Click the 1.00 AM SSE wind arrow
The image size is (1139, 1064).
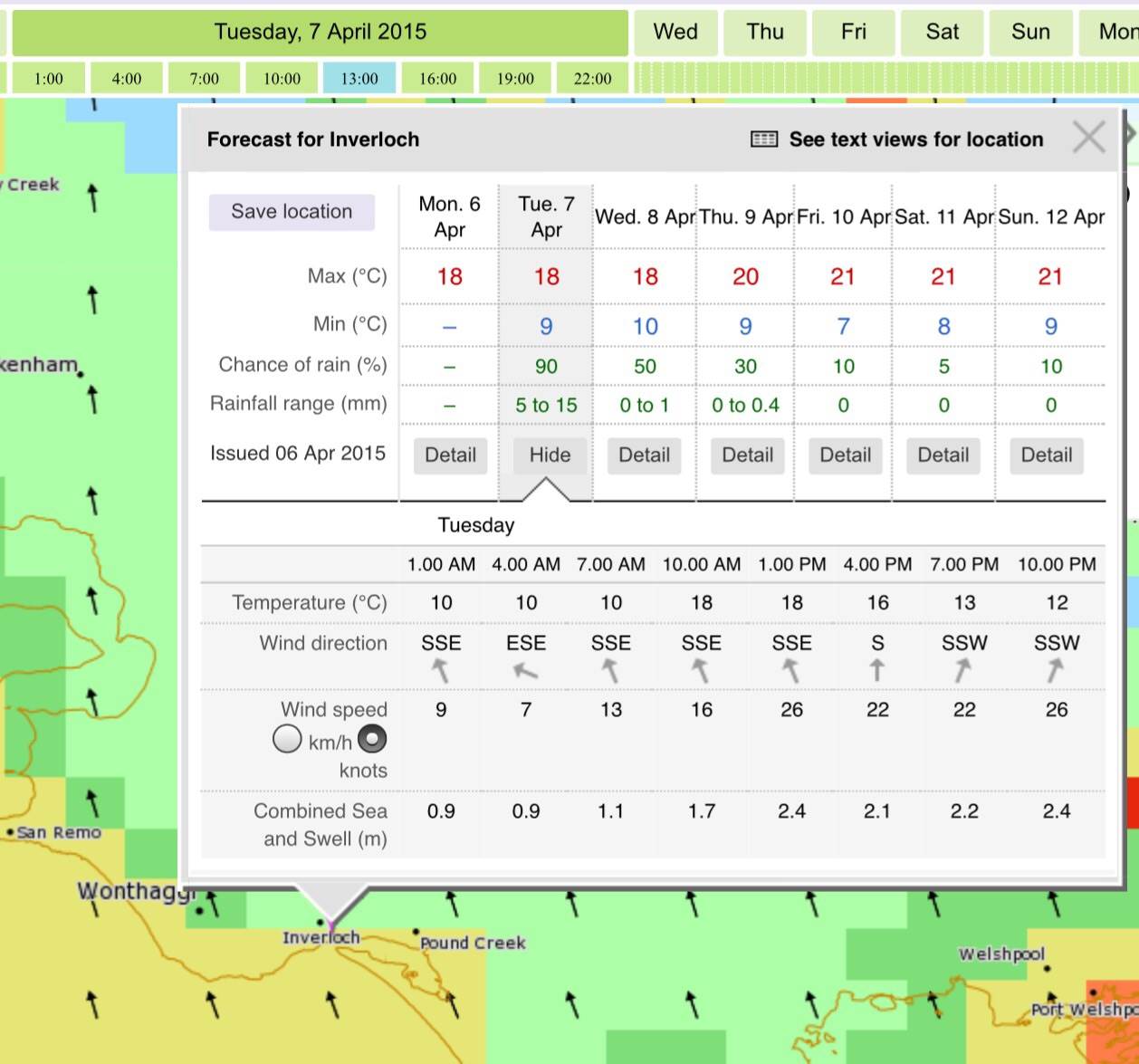point(441,671)
